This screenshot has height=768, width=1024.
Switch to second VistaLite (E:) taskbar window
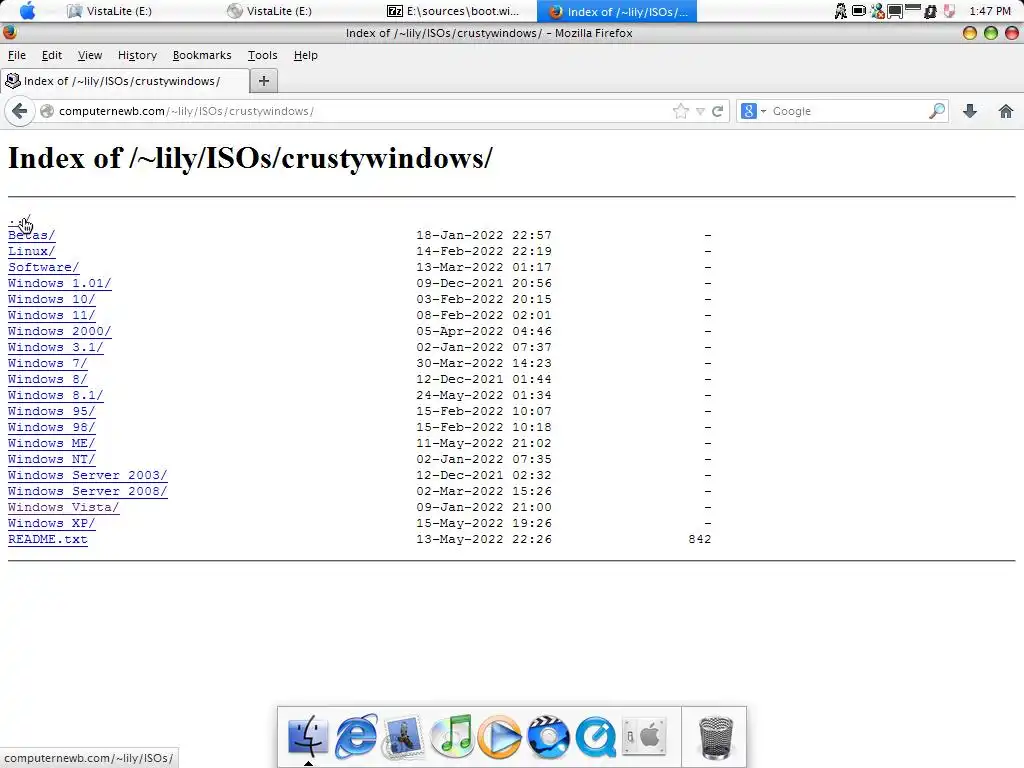pyautogui.click(x=270, y=11)
